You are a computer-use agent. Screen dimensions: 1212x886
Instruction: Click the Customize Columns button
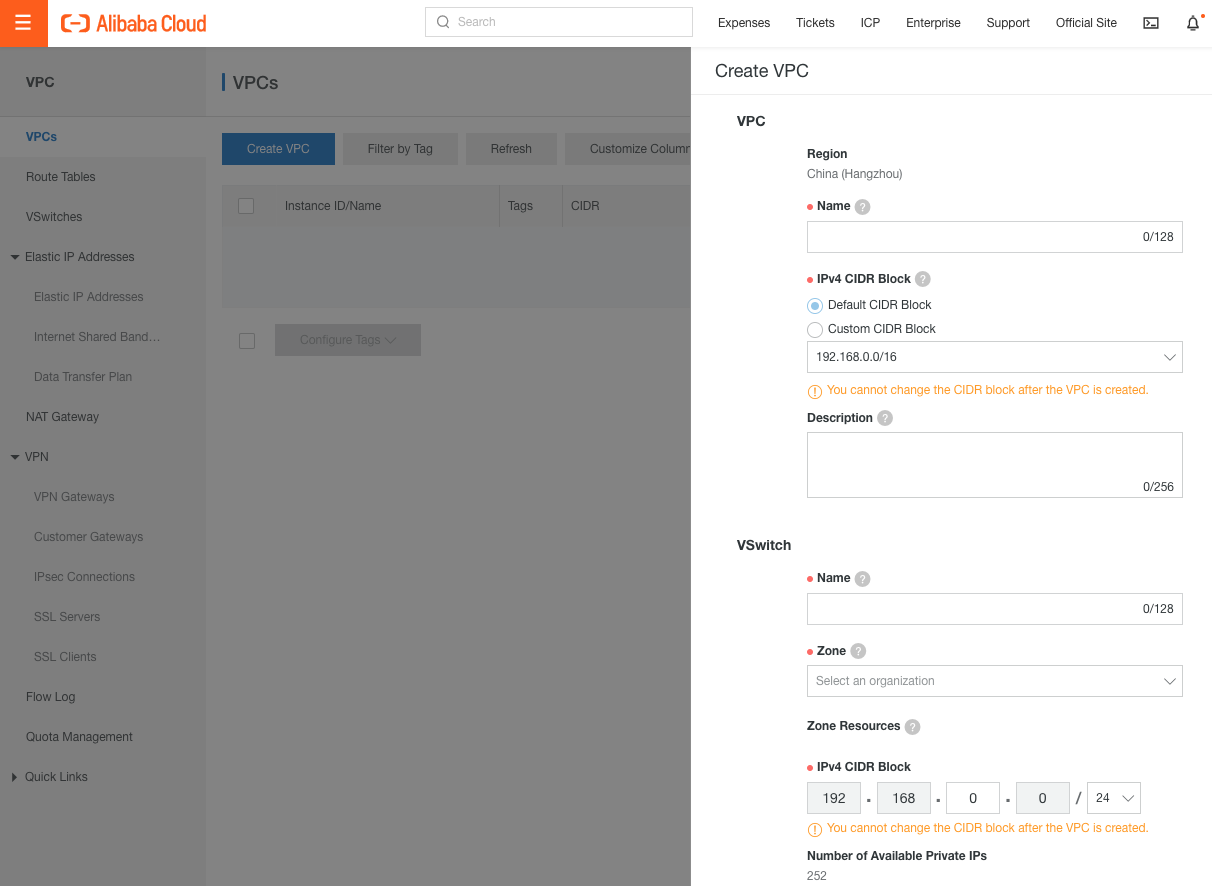pyautogui.click(x=628, y=149)
